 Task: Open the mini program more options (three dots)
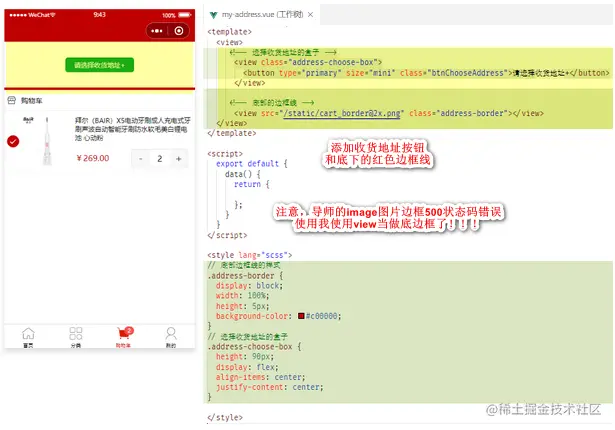click(156, 31)
